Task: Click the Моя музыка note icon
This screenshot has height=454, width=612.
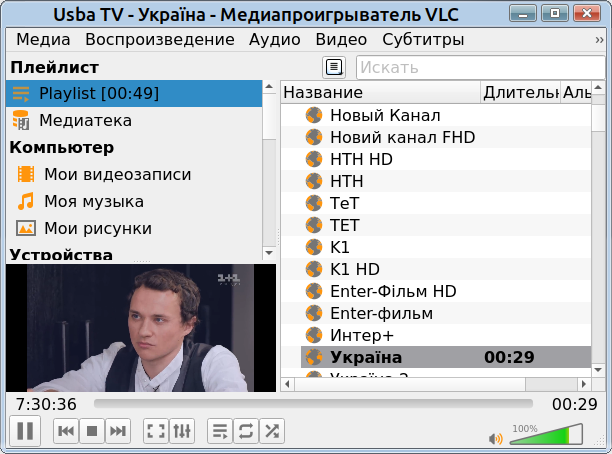Action: (x=26, y=201)
